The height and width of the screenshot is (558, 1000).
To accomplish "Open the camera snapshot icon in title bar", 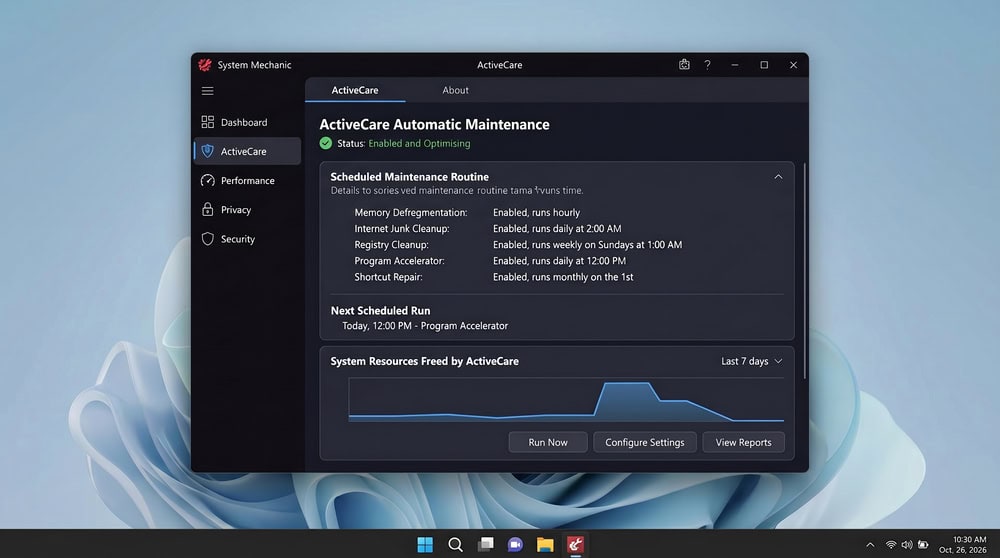I will (x=684, y=64).
